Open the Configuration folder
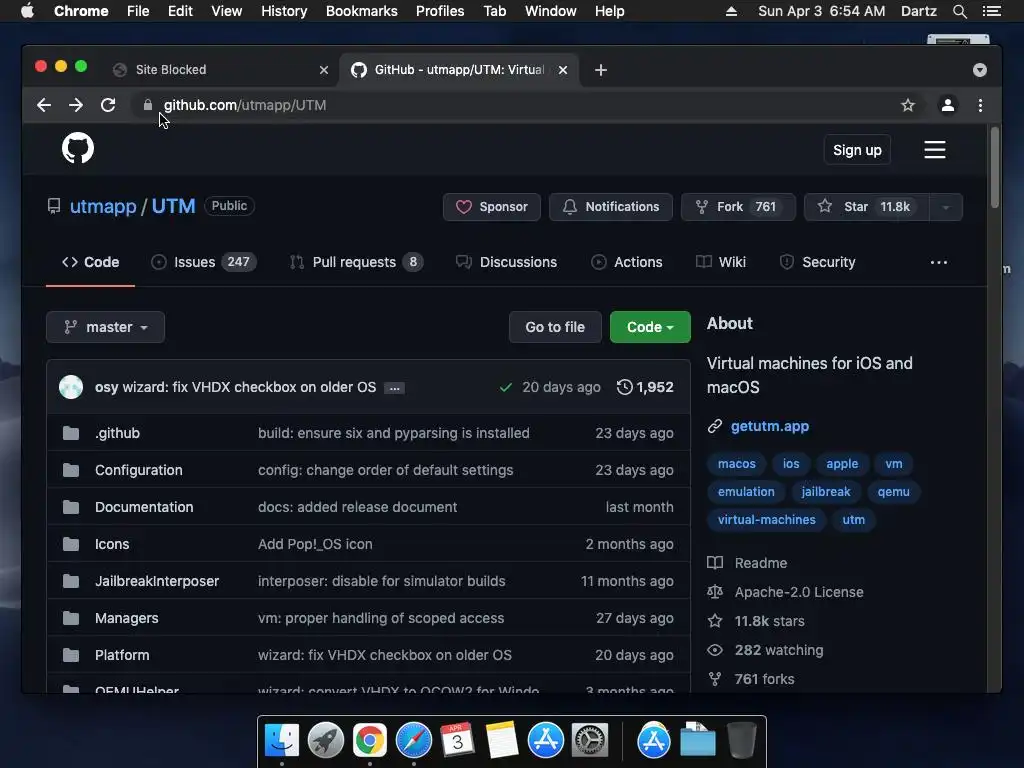Screen dimensions: 1024x768 138,470
